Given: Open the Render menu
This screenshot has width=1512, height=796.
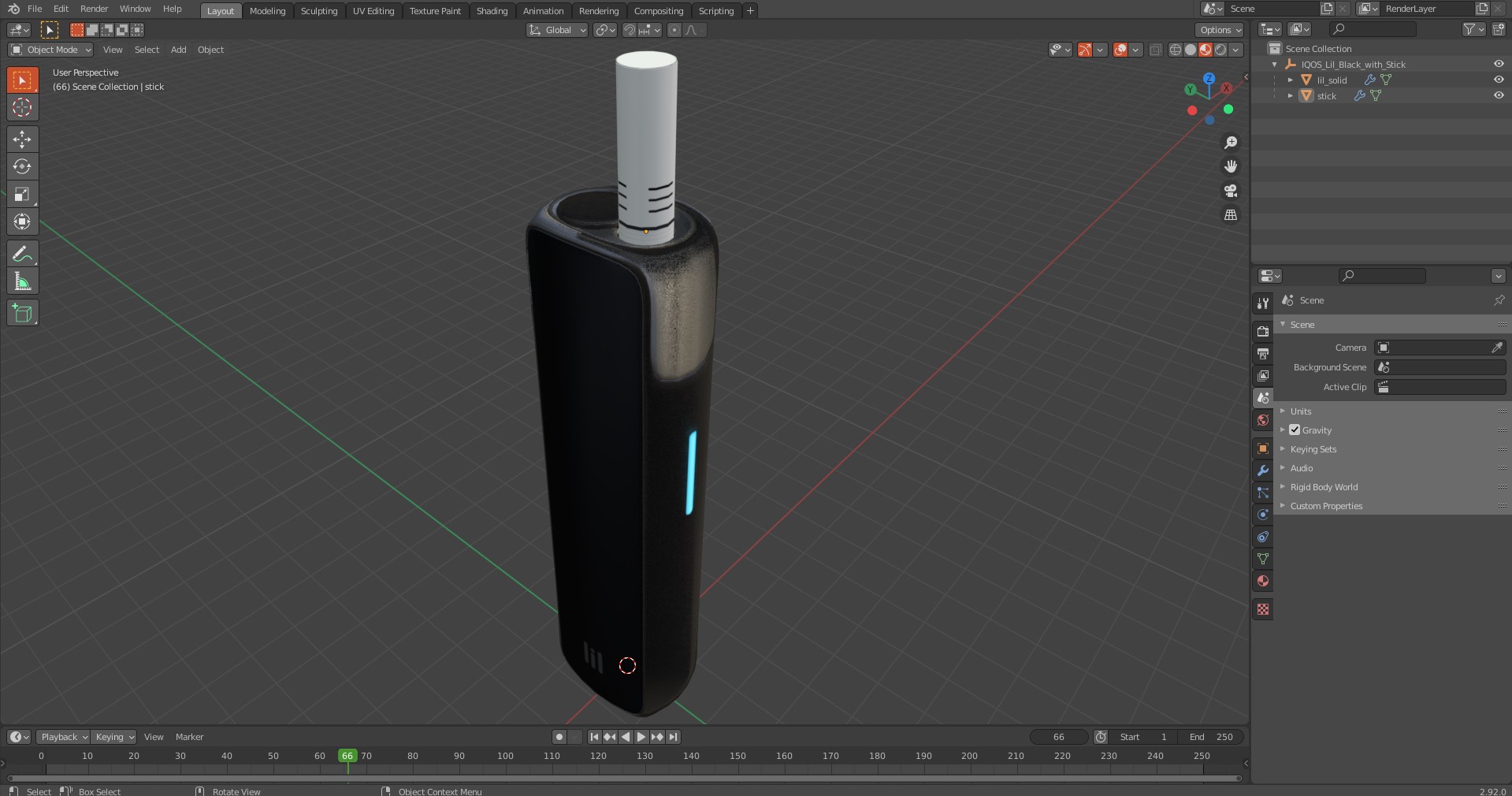Looking at the screenshot, I should click(94, 9).
